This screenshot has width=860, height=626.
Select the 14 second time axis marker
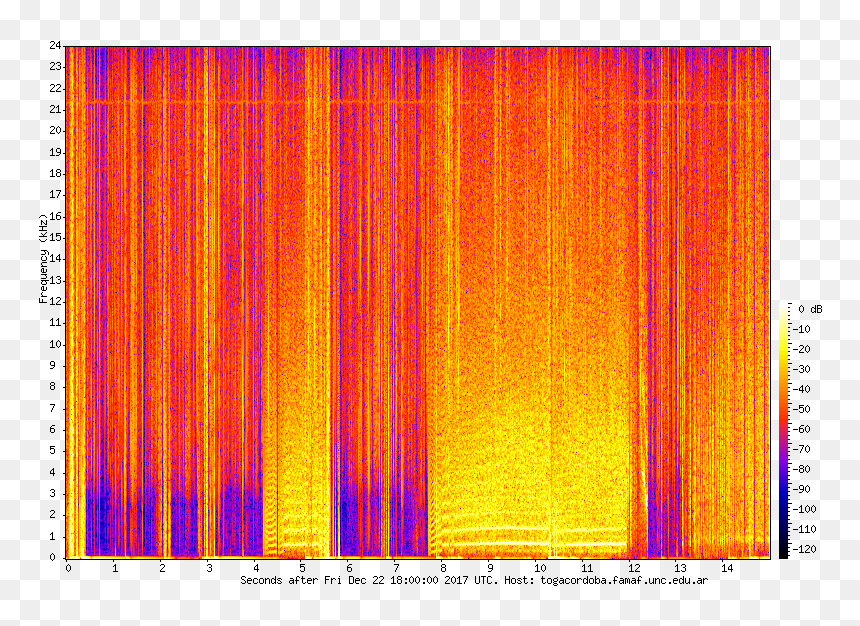click(727, 568)
